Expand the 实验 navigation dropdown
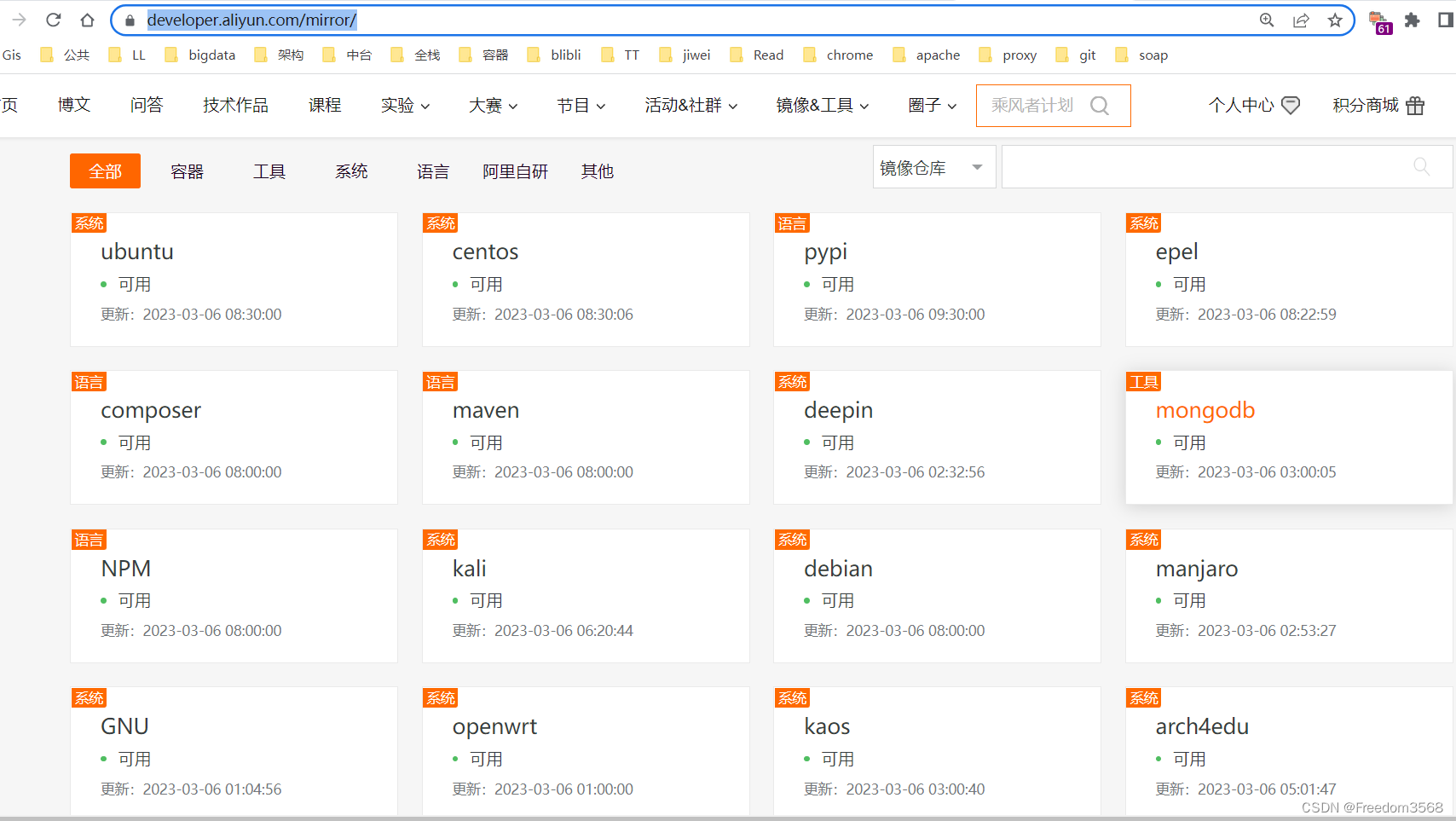 405,106
